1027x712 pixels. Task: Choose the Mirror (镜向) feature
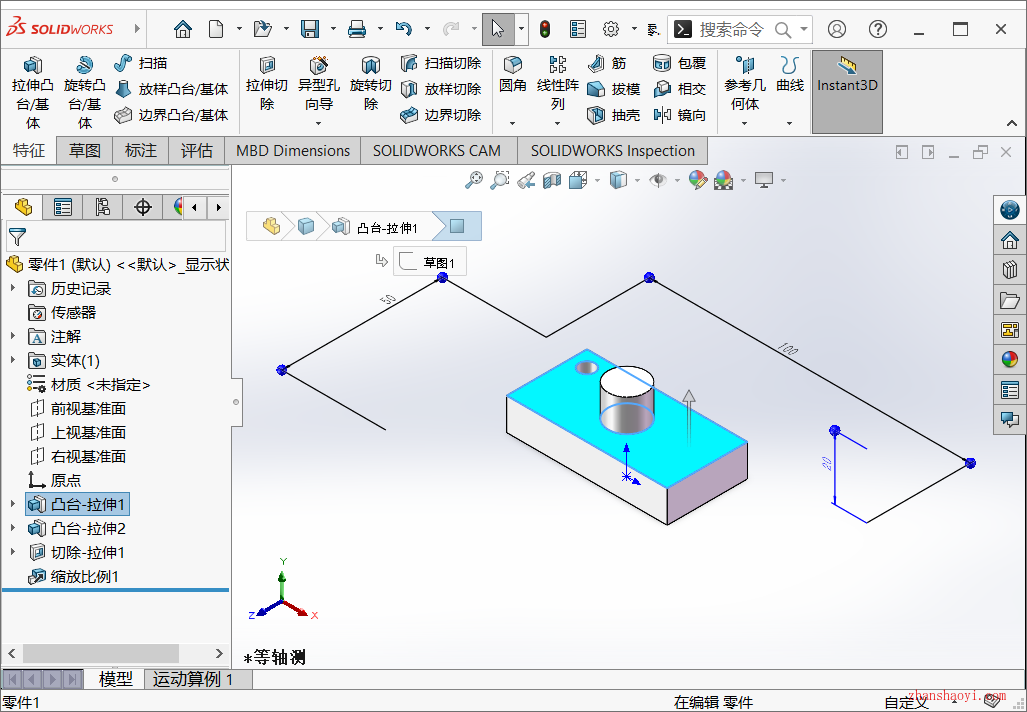[x=680, y=115]
